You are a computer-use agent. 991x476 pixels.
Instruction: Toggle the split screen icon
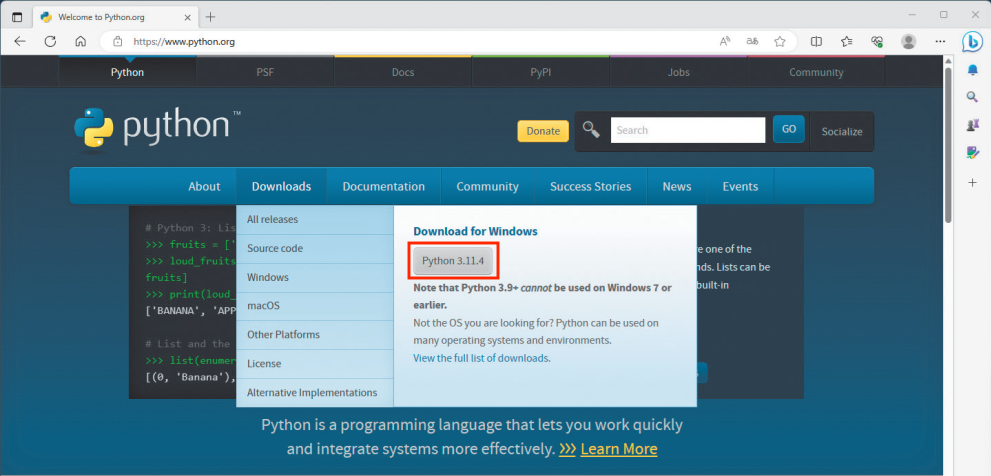click(817, 42)
